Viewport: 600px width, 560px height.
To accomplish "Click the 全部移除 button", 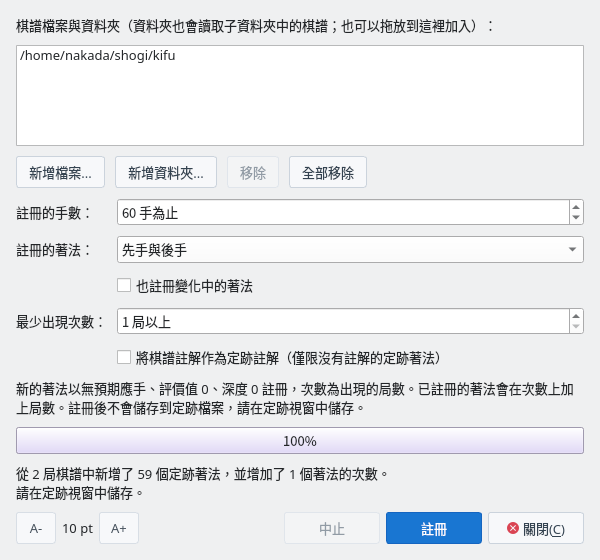I will 328,172.
